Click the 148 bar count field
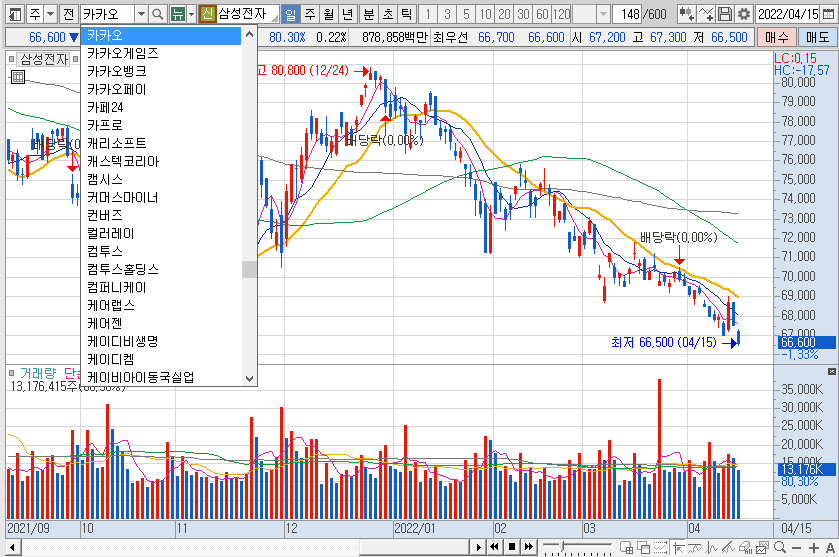This screenshot has height=557, width=839. (627, 14)
